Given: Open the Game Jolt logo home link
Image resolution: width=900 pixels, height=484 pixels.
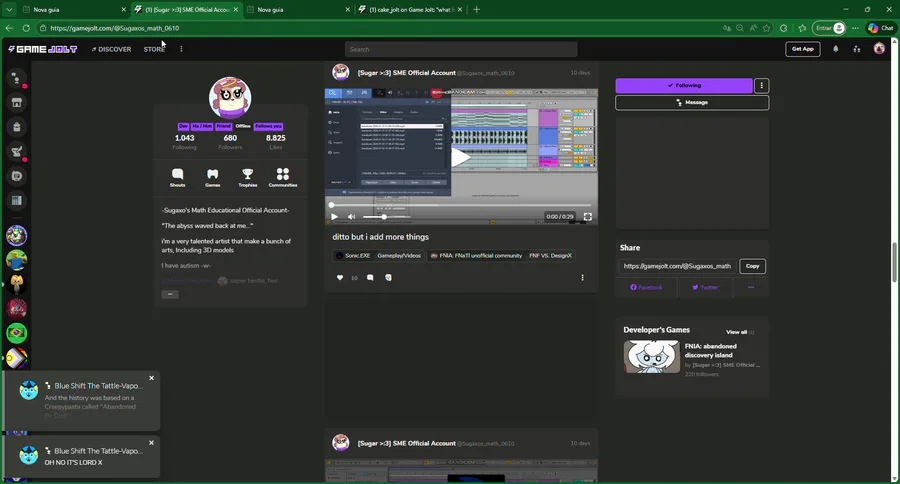Looking at the screenshot, I should 42,49.
